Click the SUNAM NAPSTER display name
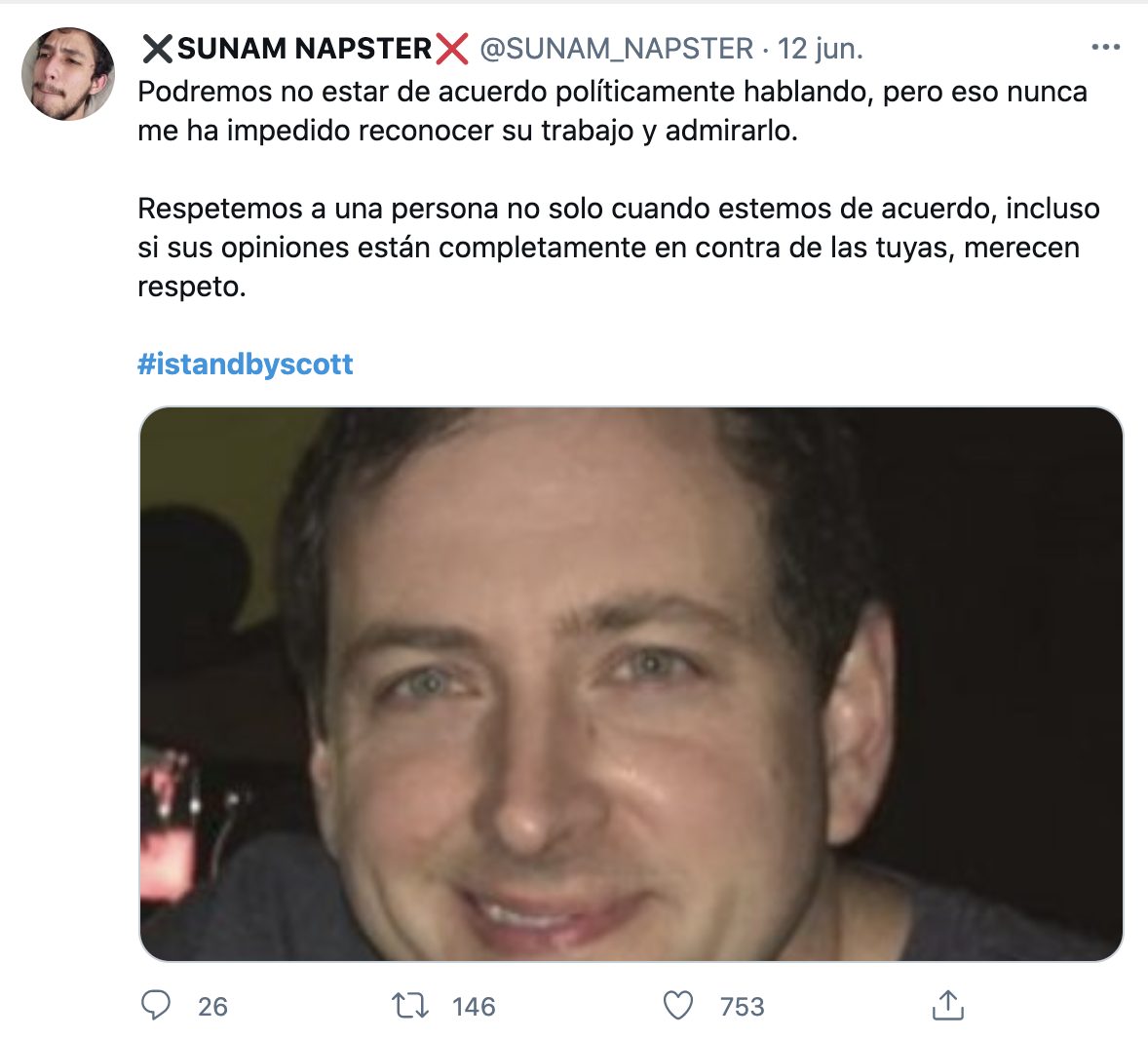 pos(305,49)
